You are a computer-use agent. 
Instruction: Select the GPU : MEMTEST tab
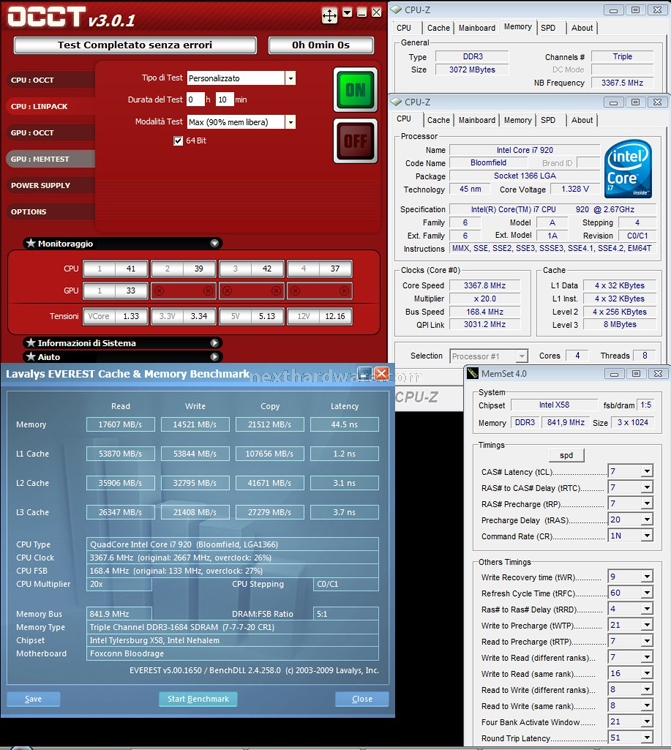point(50,159)
